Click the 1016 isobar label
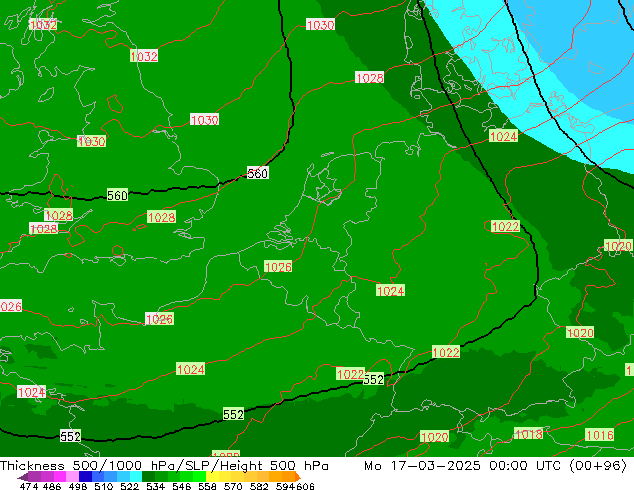Screen dimensions: 634x490 point(600,435)
